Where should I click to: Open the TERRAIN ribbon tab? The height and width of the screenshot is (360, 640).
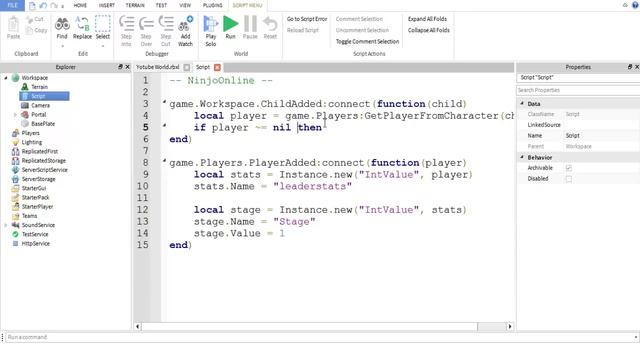click(135, 5)
